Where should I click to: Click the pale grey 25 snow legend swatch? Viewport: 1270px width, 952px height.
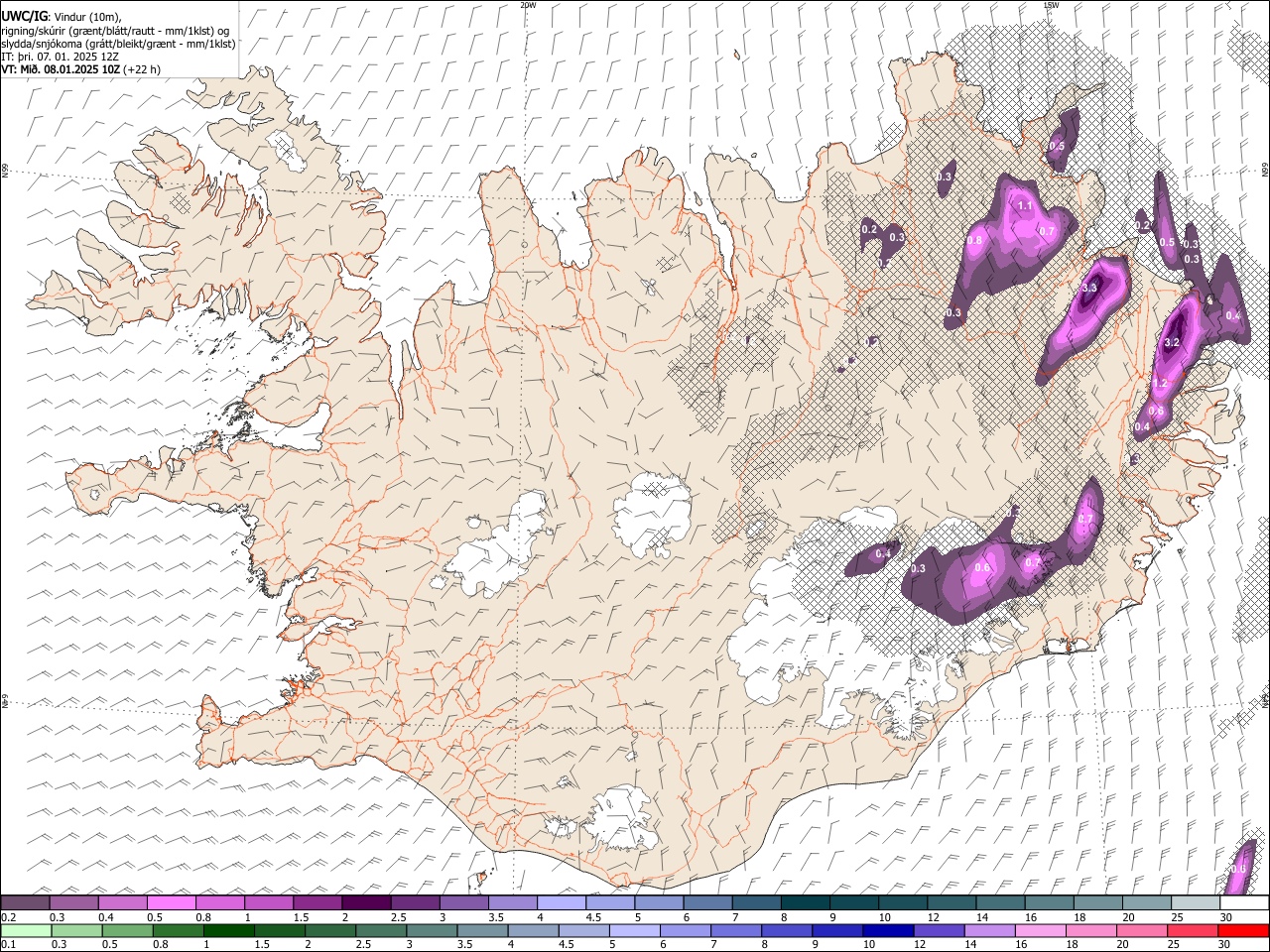pos(1195,902)
